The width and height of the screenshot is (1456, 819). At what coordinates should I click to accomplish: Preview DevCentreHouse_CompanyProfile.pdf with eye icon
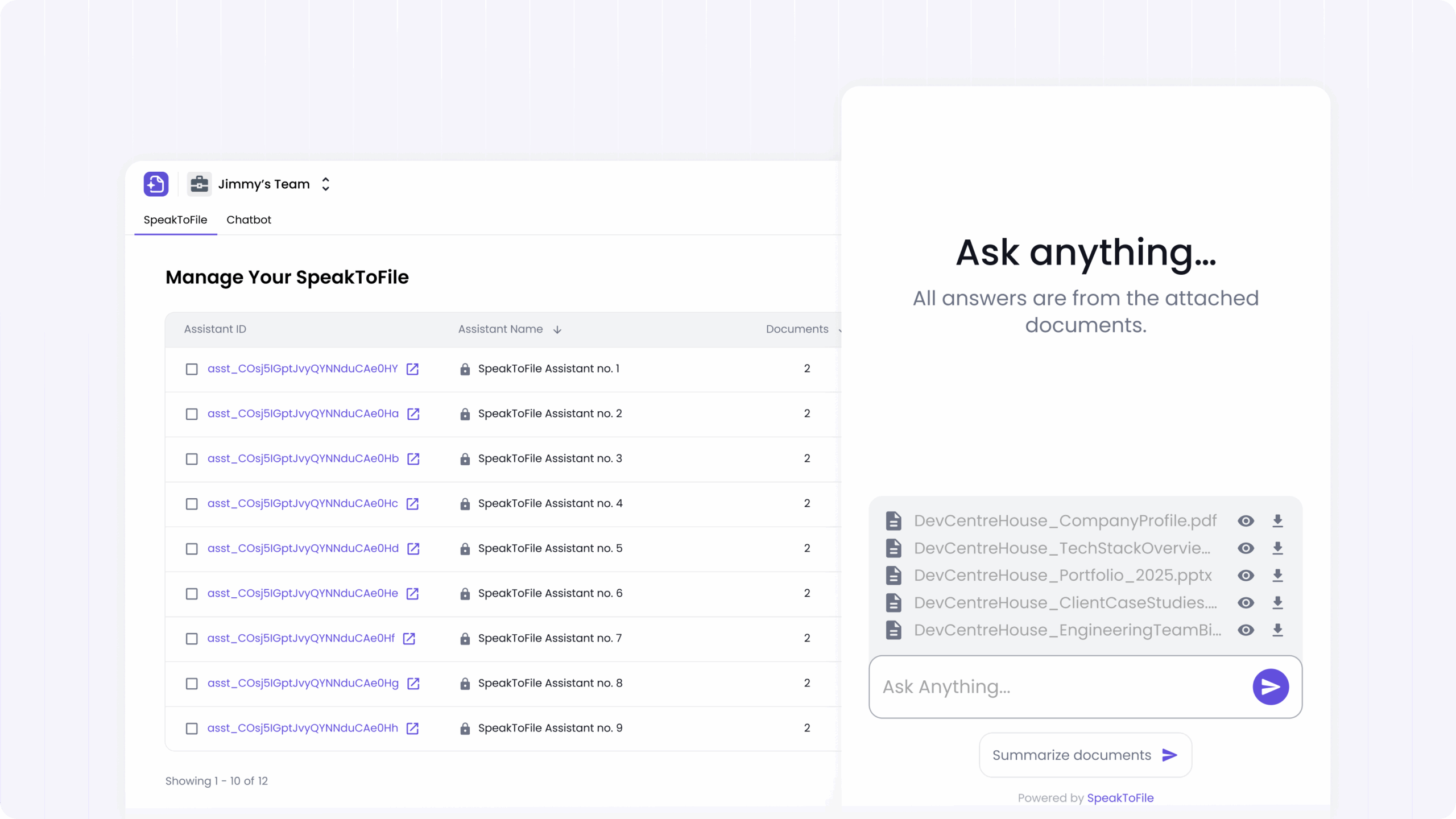1246,521
